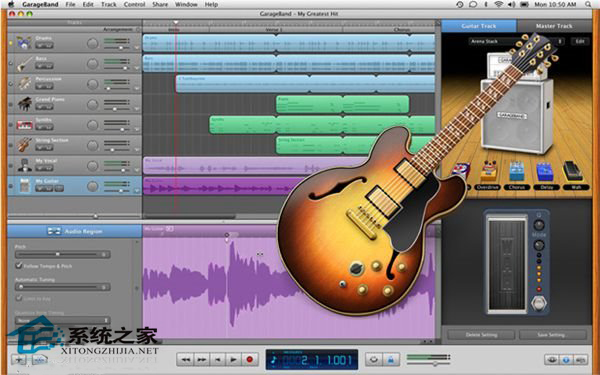Click the Automatic Tuning slider

click(x=63, y=287)
